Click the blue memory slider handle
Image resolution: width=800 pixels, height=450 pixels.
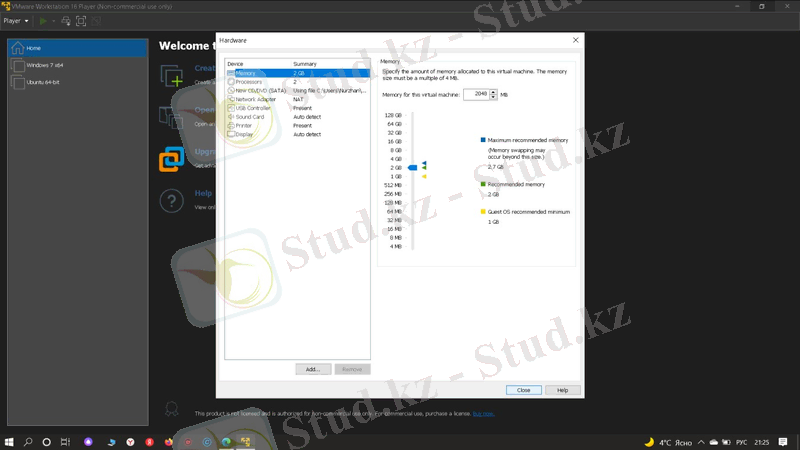(413, 167)
